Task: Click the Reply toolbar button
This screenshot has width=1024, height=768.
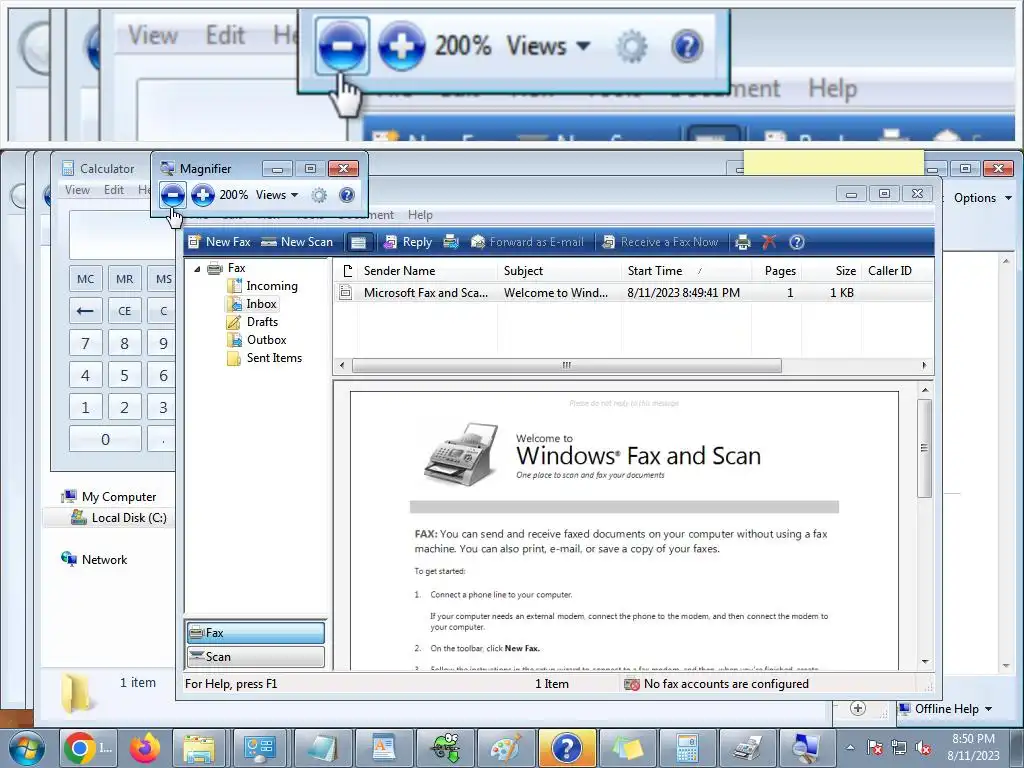Action: [x=408, y=242]
